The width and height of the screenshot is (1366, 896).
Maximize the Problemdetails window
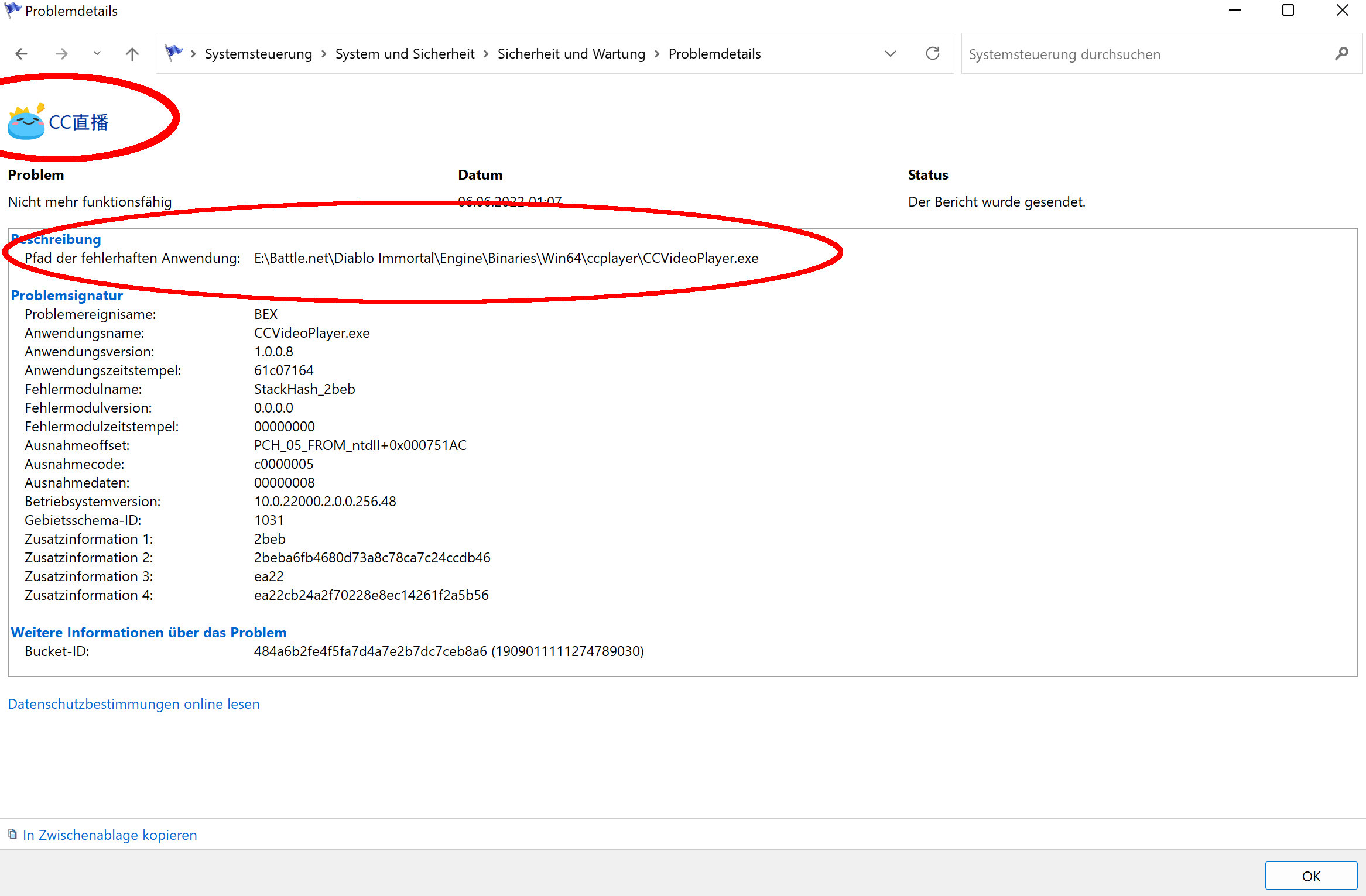pos(1288,11)
